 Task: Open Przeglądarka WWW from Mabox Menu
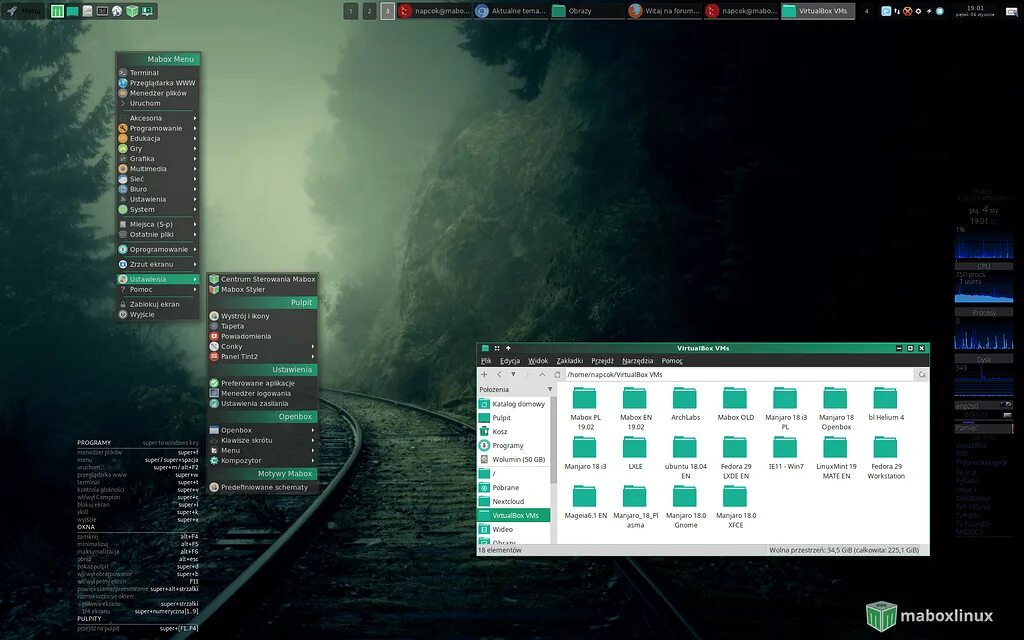157,83
